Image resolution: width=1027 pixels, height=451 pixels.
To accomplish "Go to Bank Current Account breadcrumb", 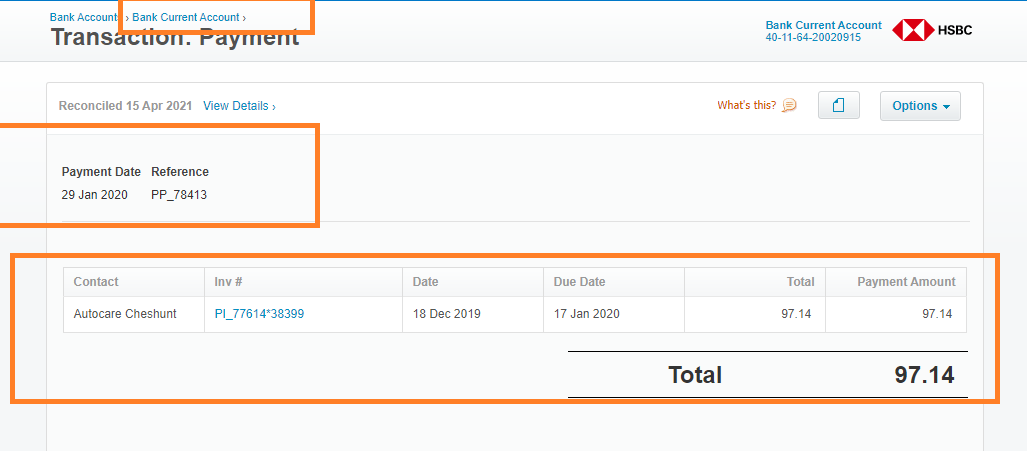I will 186,17.
